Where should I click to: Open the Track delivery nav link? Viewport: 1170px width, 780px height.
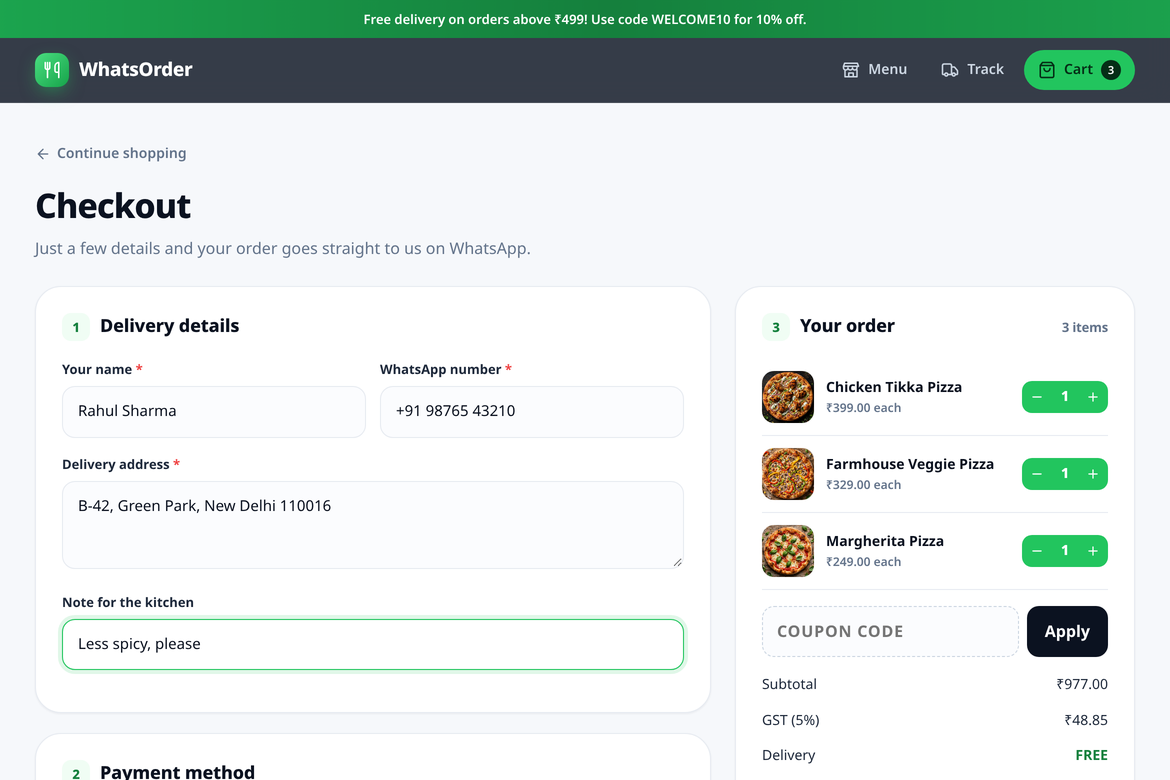[972, 69]
